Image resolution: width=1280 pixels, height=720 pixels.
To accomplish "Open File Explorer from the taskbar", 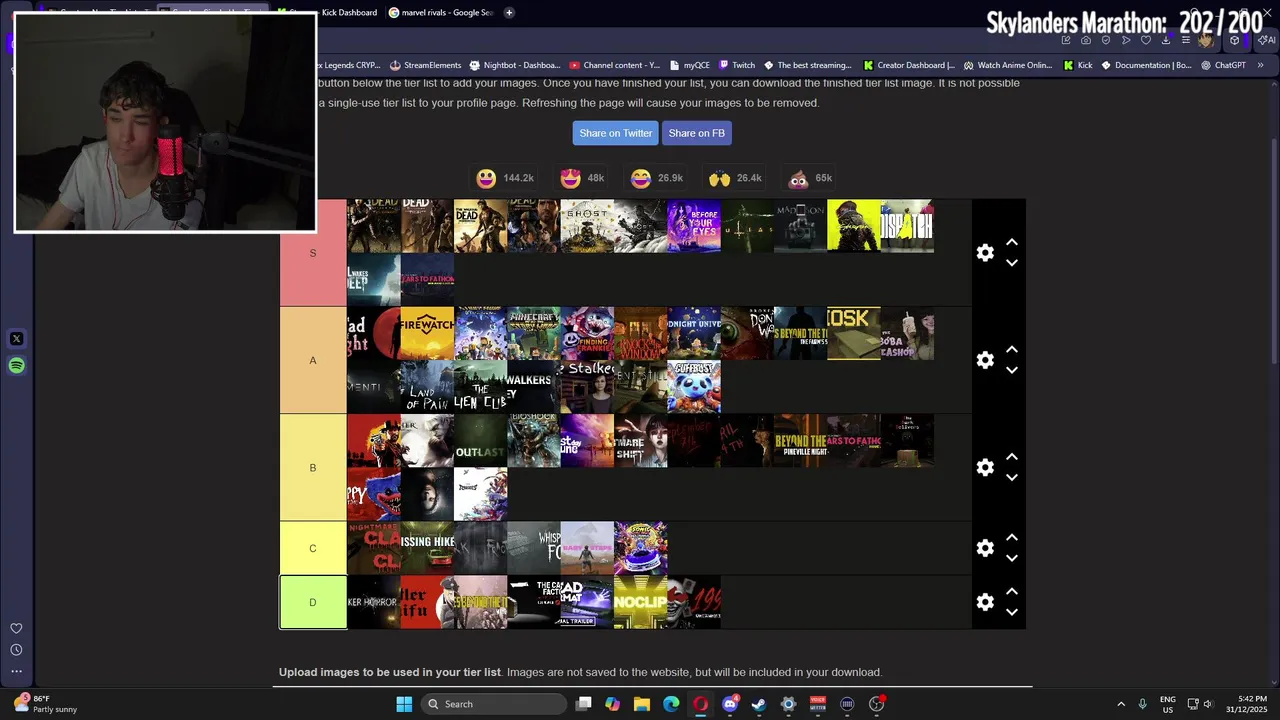I will pyautogui.click(x=642, y=704).
